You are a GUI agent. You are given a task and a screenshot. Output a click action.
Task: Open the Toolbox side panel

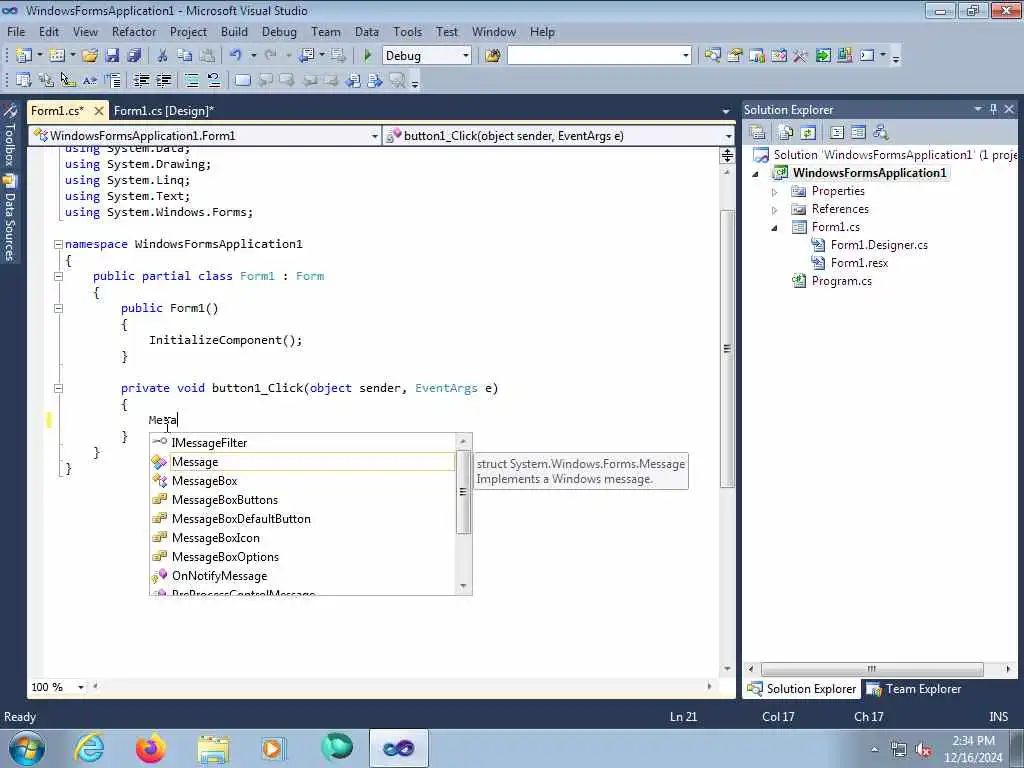[10, 137]
